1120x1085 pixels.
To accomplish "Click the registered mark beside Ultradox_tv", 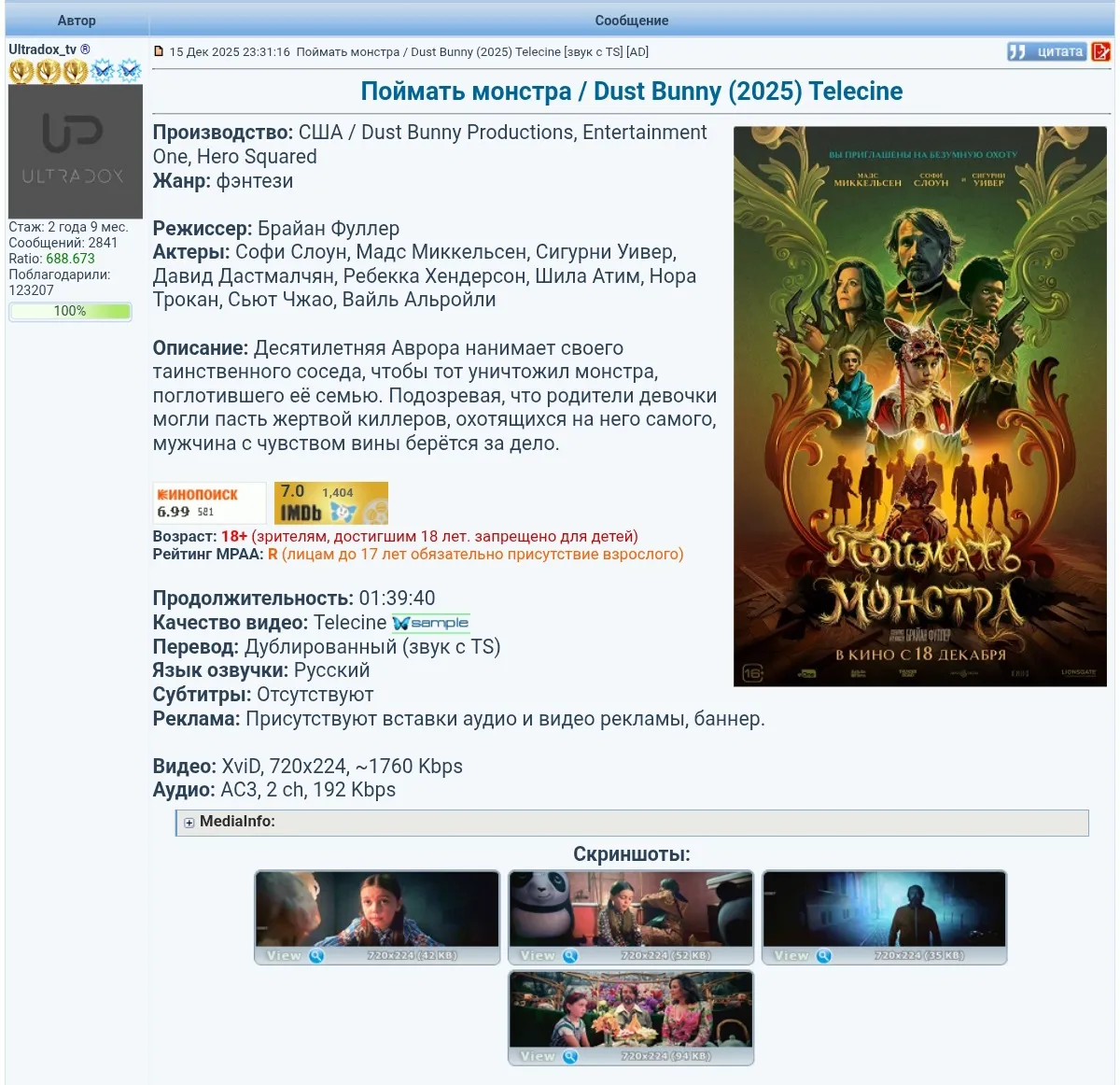I will 86,49.
